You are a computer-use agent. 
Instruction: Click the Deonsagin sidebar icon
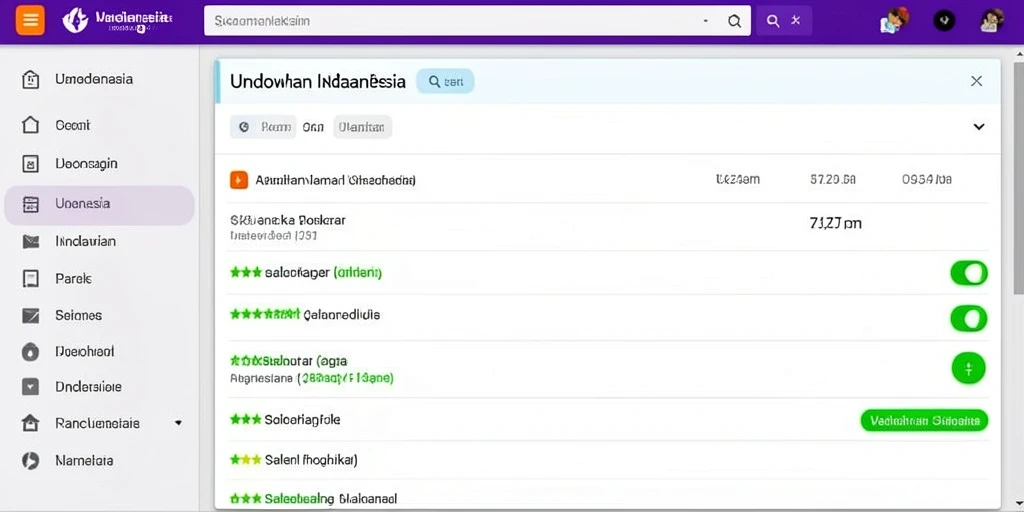tap(30, 164)
